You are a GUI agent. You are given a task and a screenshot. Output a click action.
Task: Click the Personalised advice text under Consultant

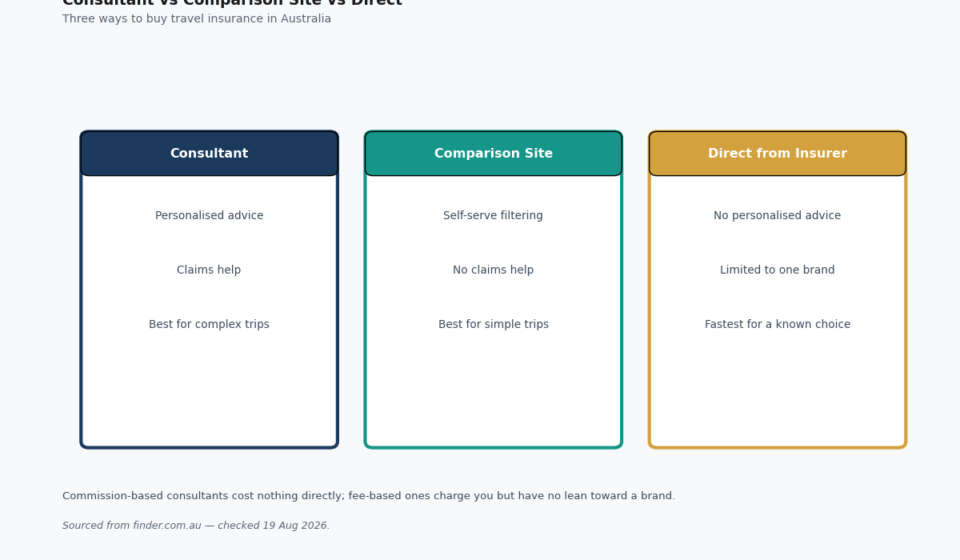click(x=209, y=215)
